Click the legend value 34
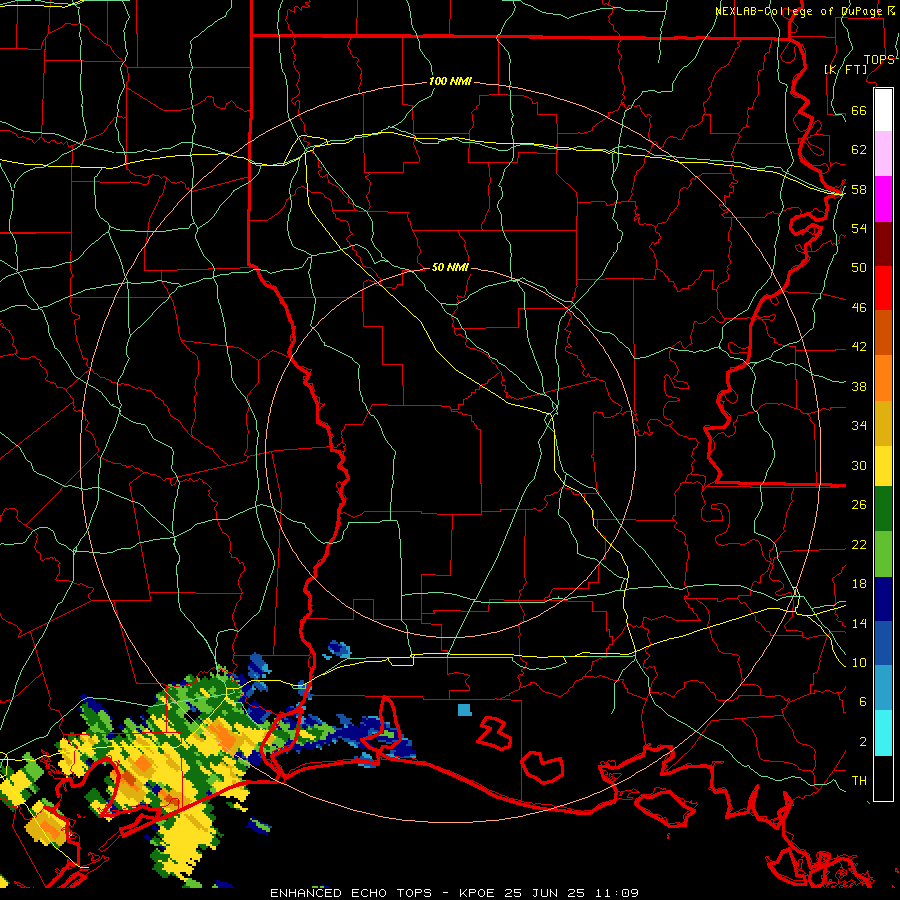 coord(859,426)
